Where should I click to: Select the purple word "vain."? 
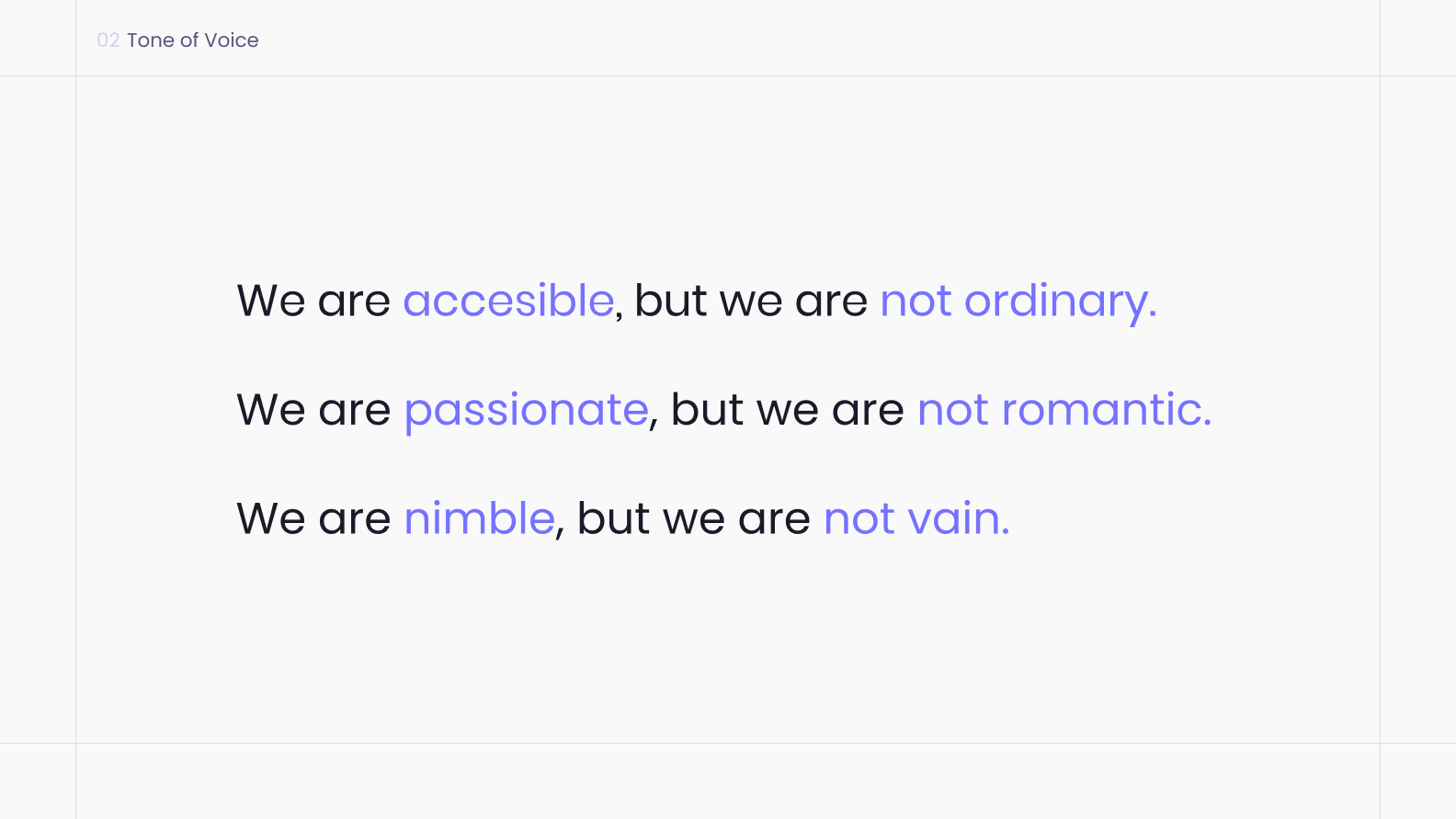pyautogui.click(x=959, y=518)
